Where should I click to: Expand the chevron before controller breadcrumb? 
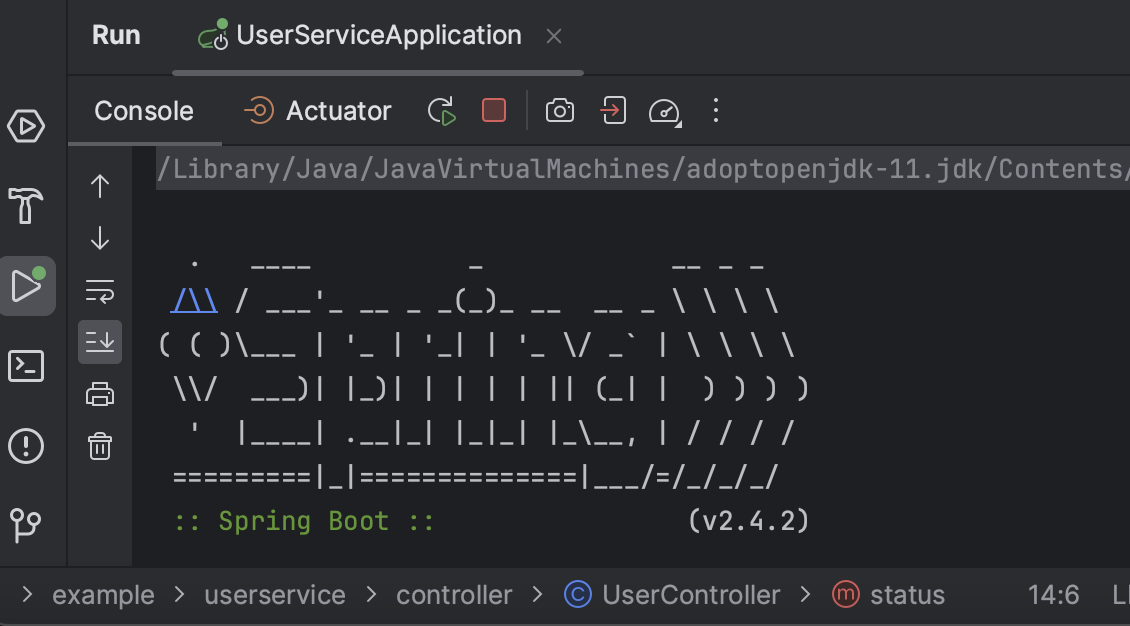pyautogui.click(x=371, y=594)
